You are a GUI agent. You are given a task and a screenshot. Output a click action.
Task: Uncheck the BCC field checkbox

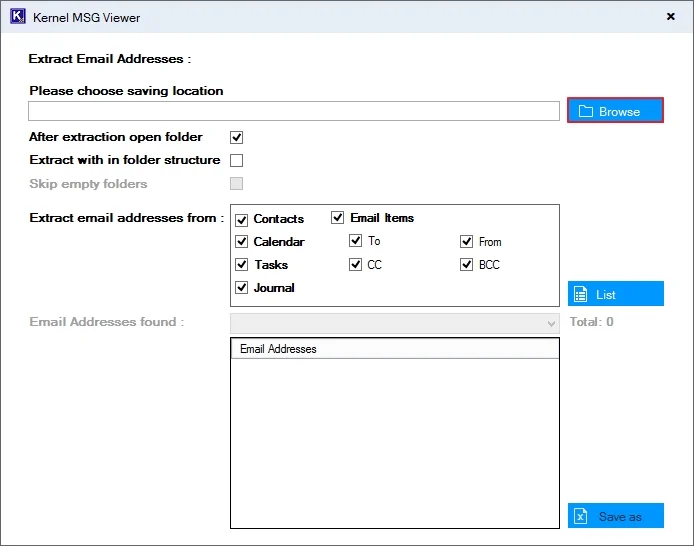coord(467,265)
